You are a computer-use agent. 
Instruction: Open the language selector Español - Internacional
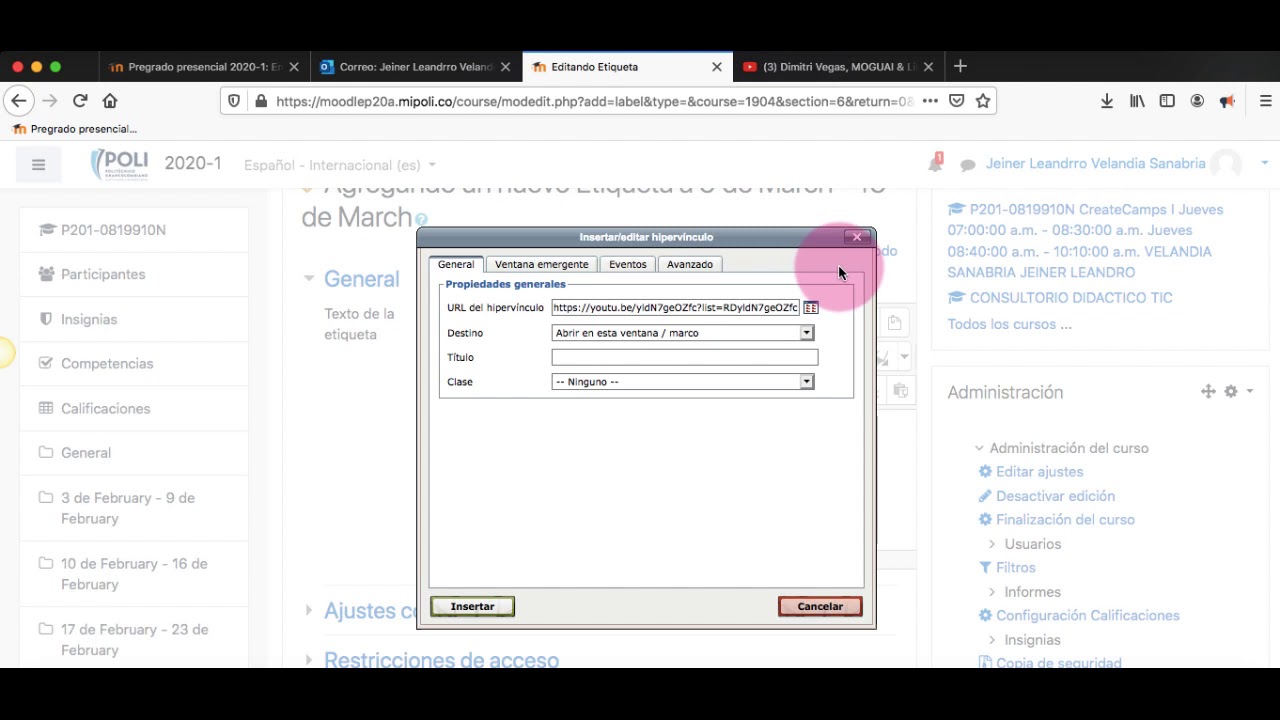coord(340,165)
